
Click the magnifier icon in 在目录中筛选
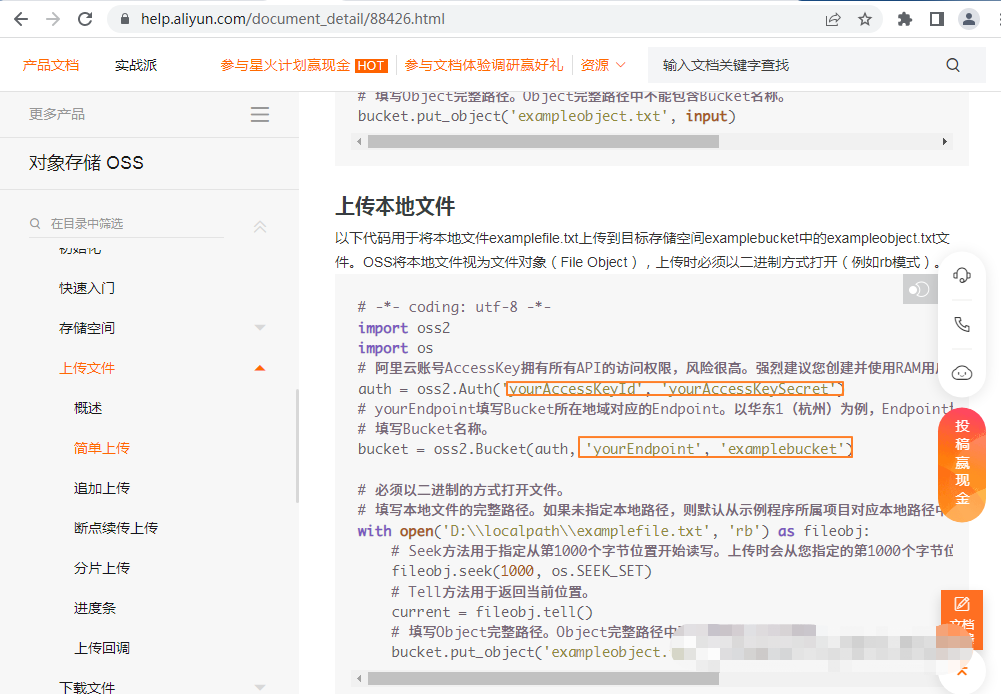pyautogui.click(x=35, y=223)
